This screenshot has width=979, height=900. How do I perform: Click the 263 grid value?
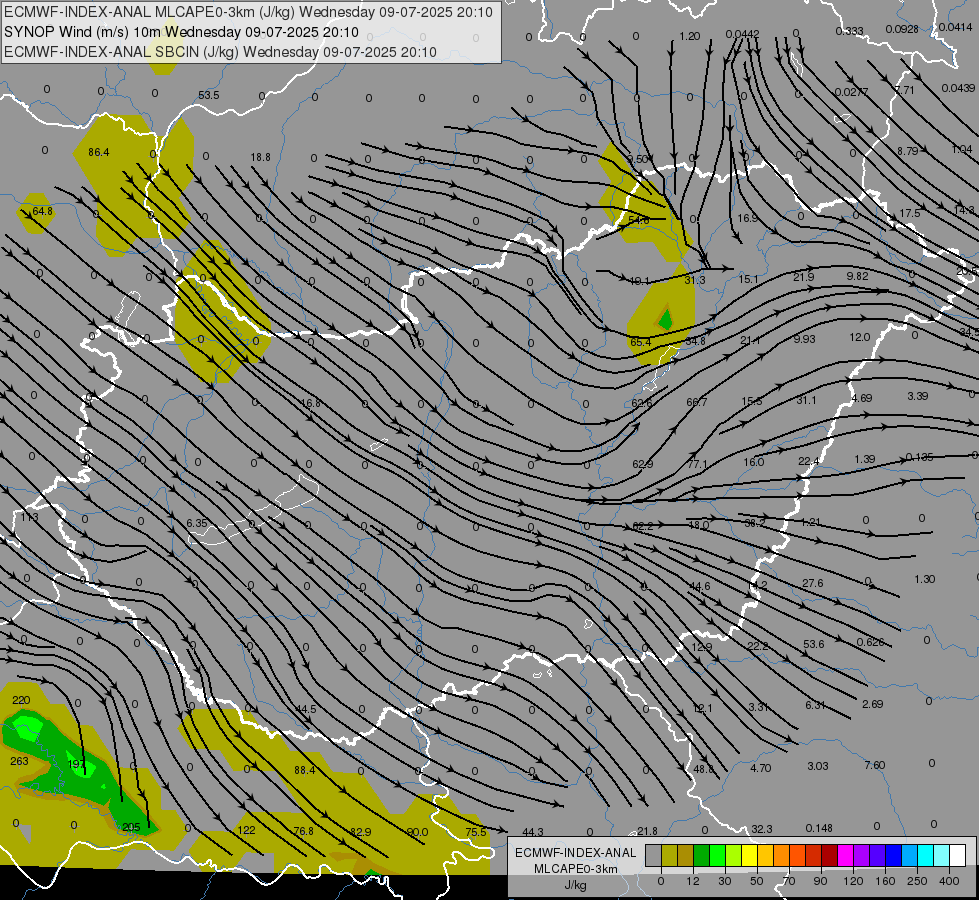coord(19,761)
